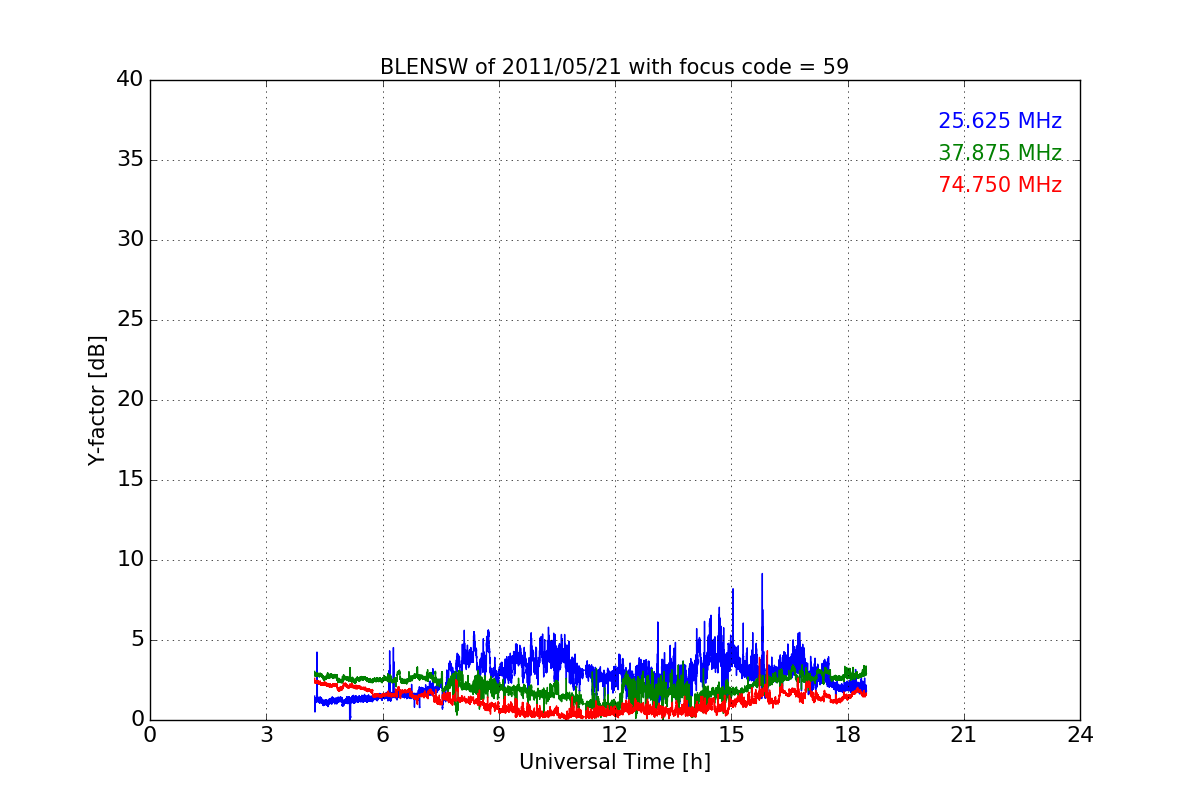This screenshot has width=1200, height=800.
Task: Click the x-axis tick label 9
Action: pos(499,735)
